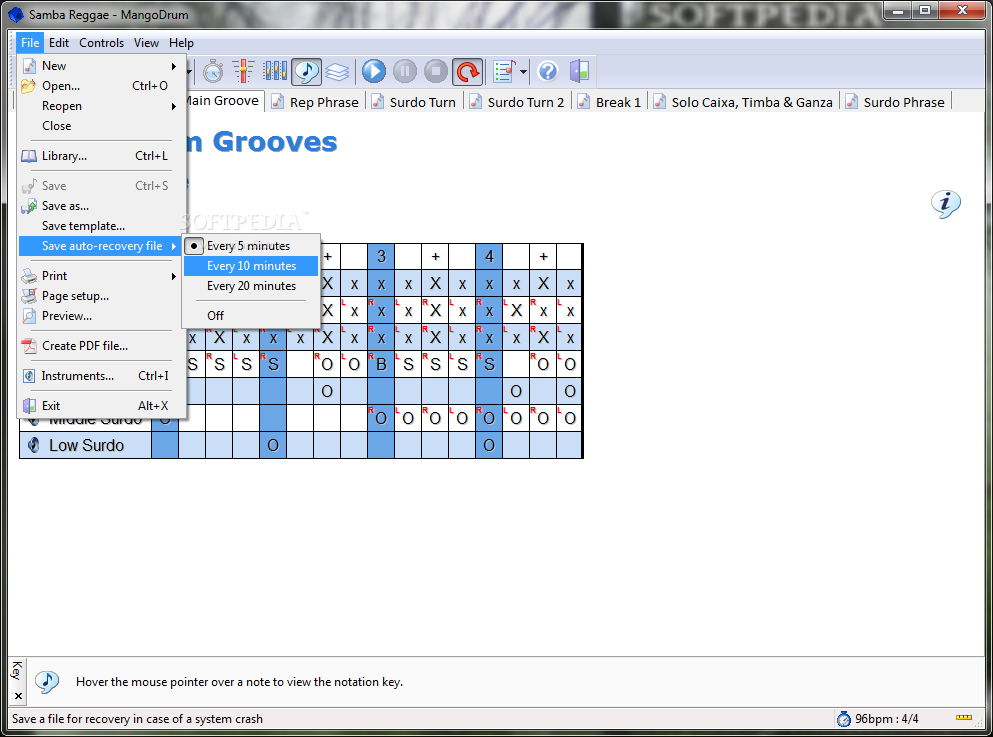Open the Help menu
Screen dimensions: 993x737
(x=181, y=43)
